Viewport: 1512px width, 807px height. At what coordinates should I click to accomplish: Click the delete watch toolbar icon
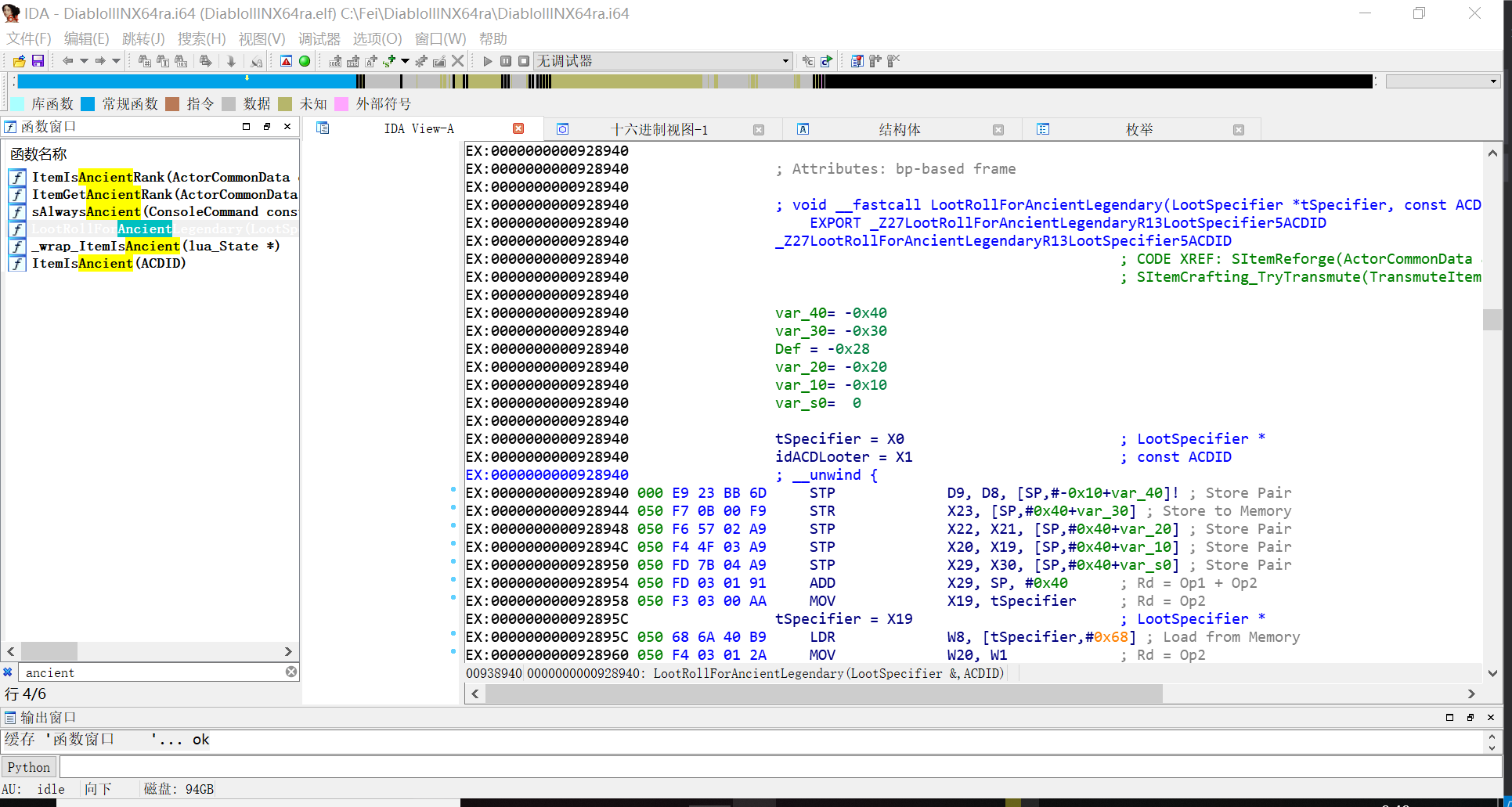pos(893,61)
